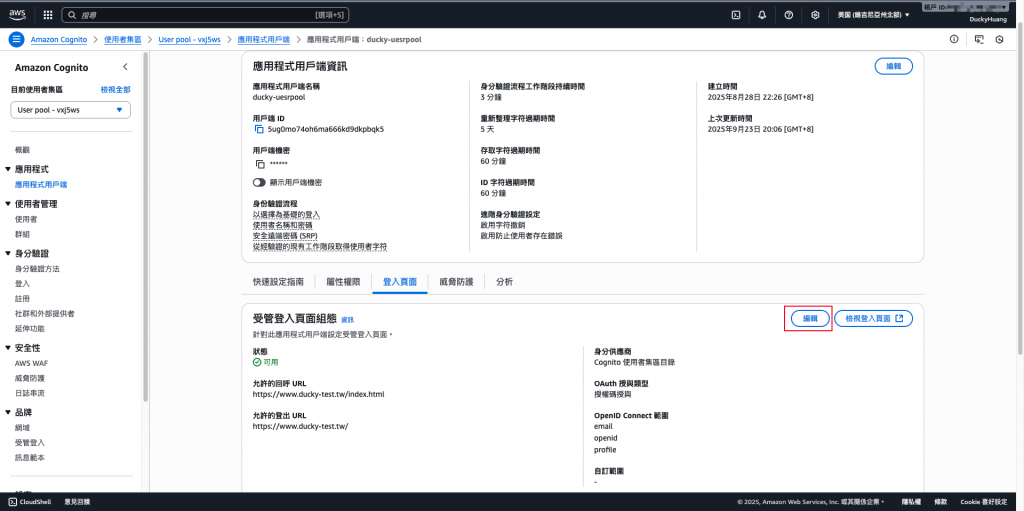Open the AWS services grid menu
This screenshot has width=1024, height=511.
pos(48,14)
